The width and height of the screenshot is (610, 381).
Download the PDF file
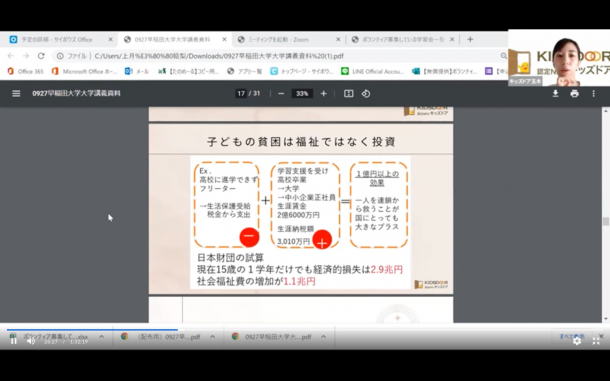(556, 93)
